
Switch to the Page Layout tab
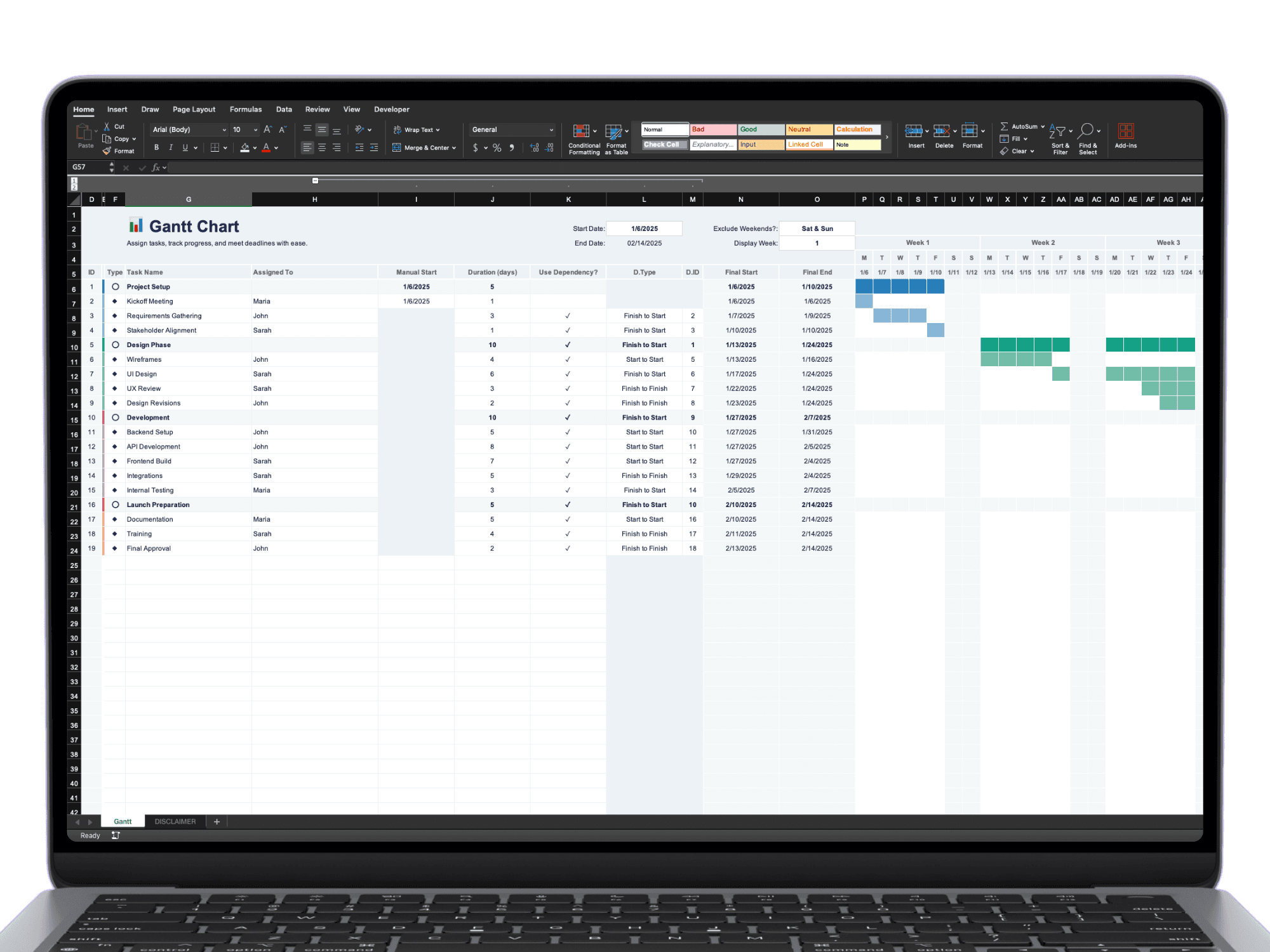point(194,109)
